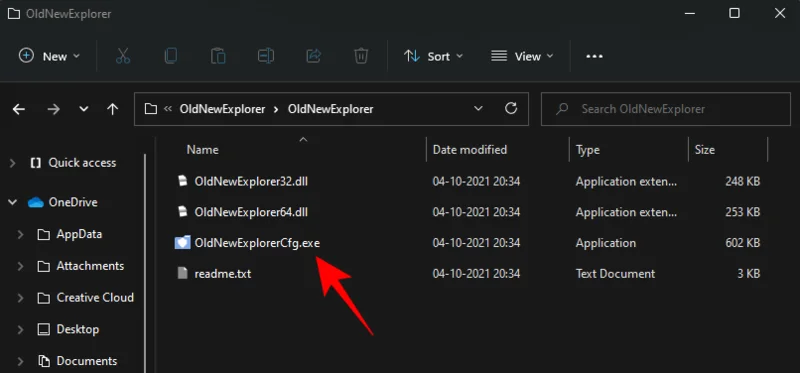This screenshot has height=373, width=800.
Task: Click the Search OldNewExplorer field
Action: [665, 109]
